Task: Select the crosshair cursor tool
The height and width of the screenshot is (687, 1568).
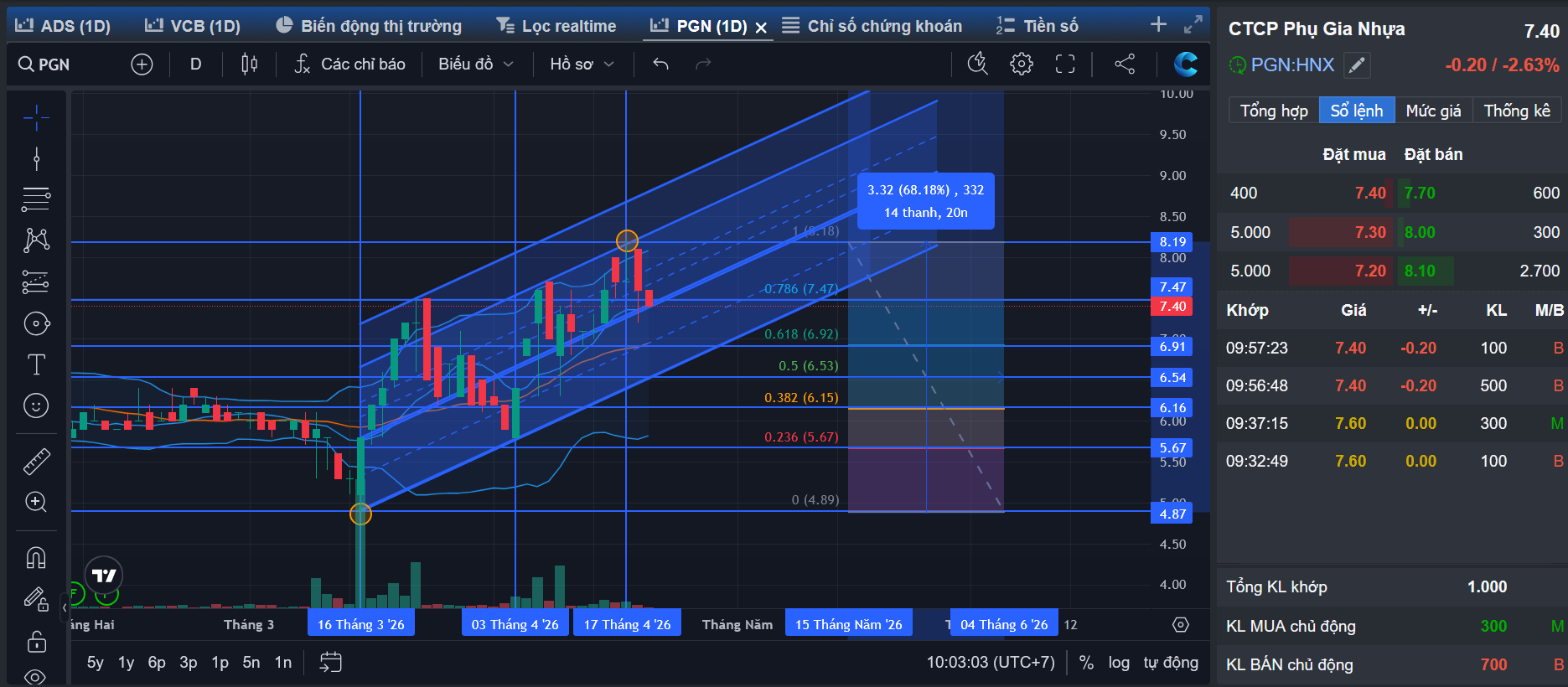Action: pos(36,118)
